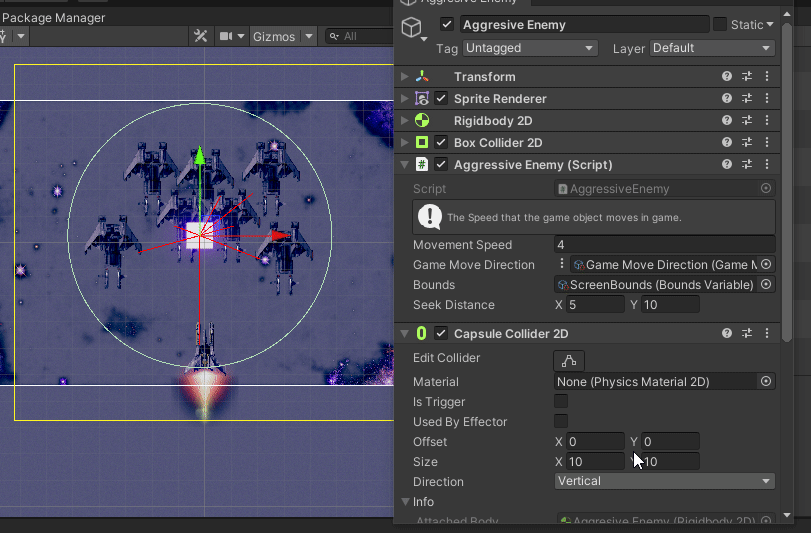The image size is (811, 533).
Task: Open Rigidbody 2D more options menu
Action: (767, 120)
